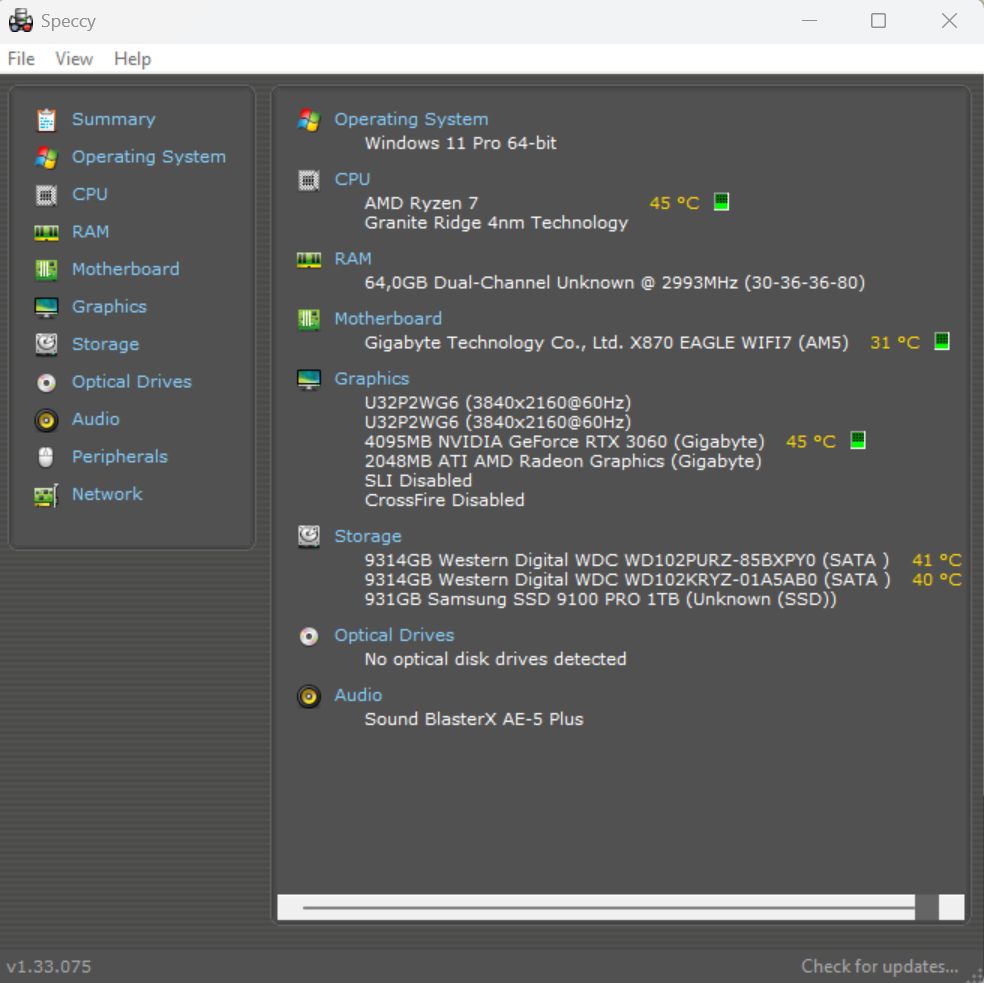Click the NVIDIA GeForce RTX 3060 line
This screenshot has height=983, width=984.
(x=565, y=442)
